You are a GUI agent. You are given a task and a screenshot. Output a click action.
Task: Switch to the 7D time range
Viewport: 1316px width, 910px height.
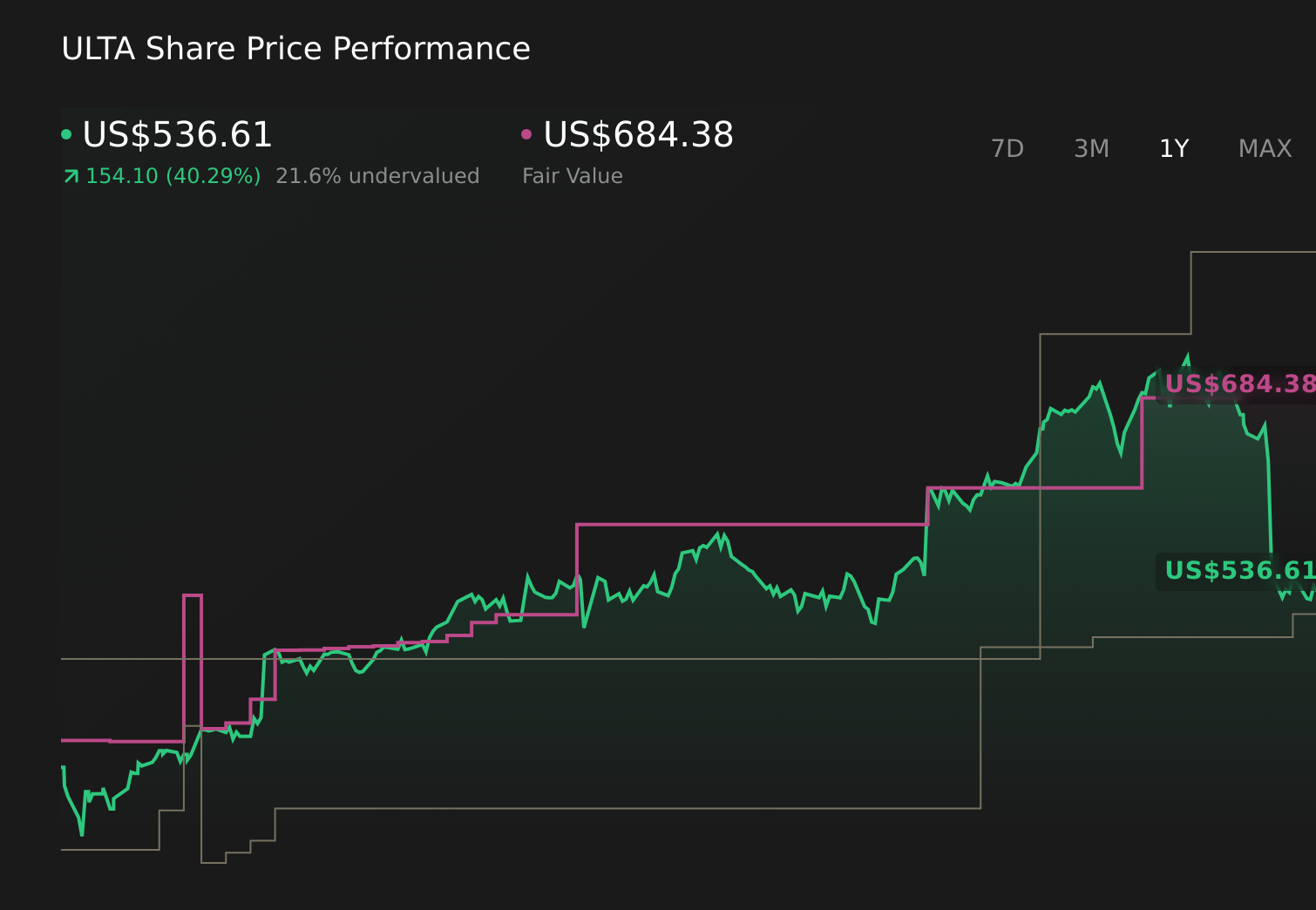tap(1007, 148)
